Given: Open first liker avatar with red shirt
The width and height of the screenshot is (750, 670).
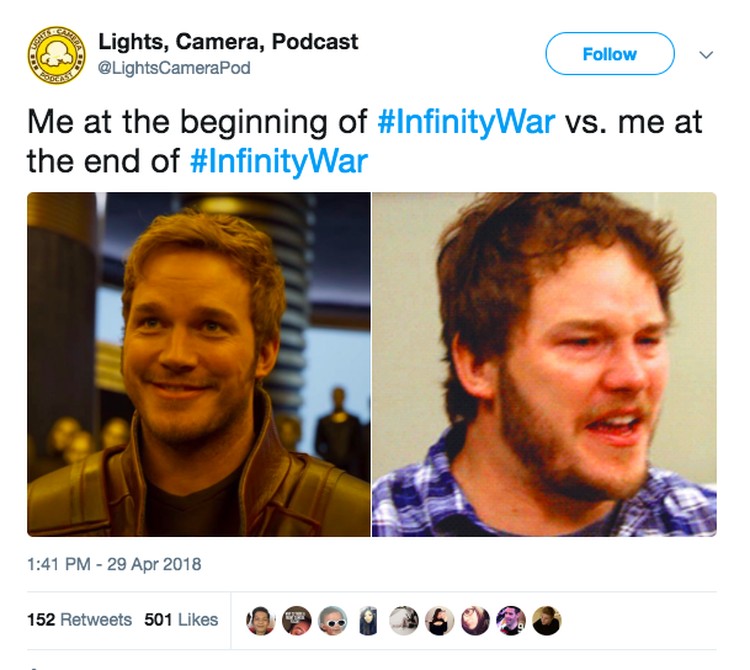Looking at the screenshot, I should (x=261, y=621).
